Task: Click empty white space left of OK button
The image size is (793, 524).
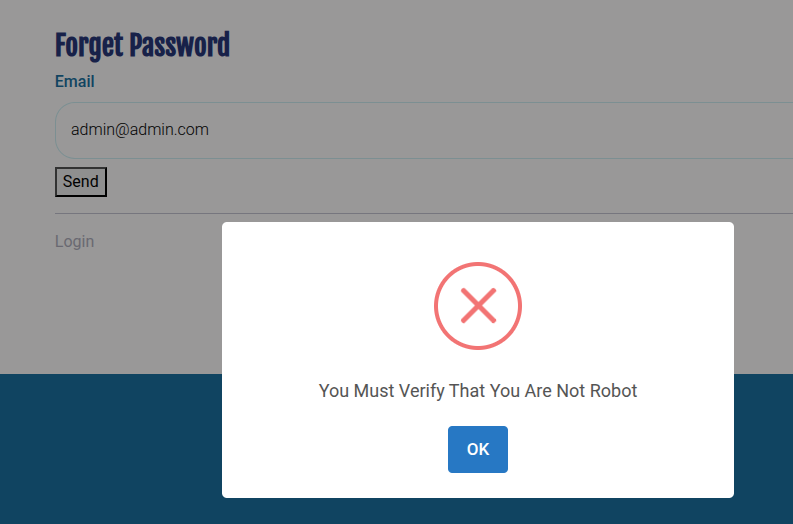Action: (340, 450)
